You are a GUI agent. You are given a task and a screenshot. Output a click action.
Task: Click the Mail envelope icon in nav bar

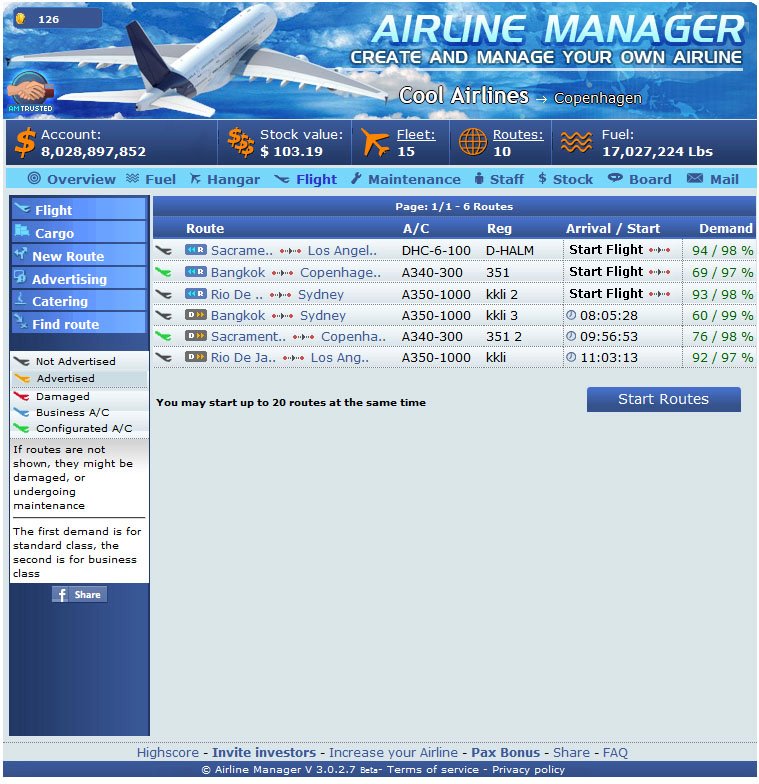coord(694,178)
